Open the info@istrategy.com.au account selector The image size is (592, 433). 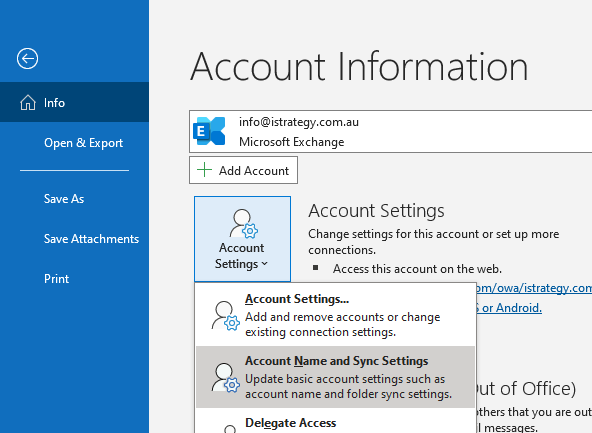(390, 131)
